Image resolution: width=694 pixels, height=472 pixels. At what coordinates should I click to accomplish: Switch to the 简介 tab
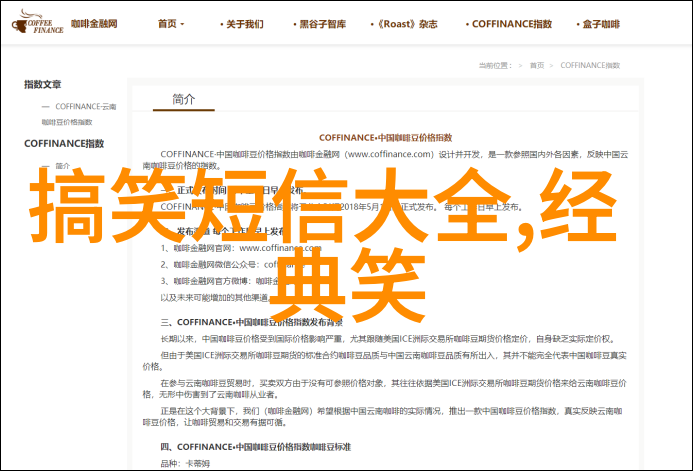[184, 99]
